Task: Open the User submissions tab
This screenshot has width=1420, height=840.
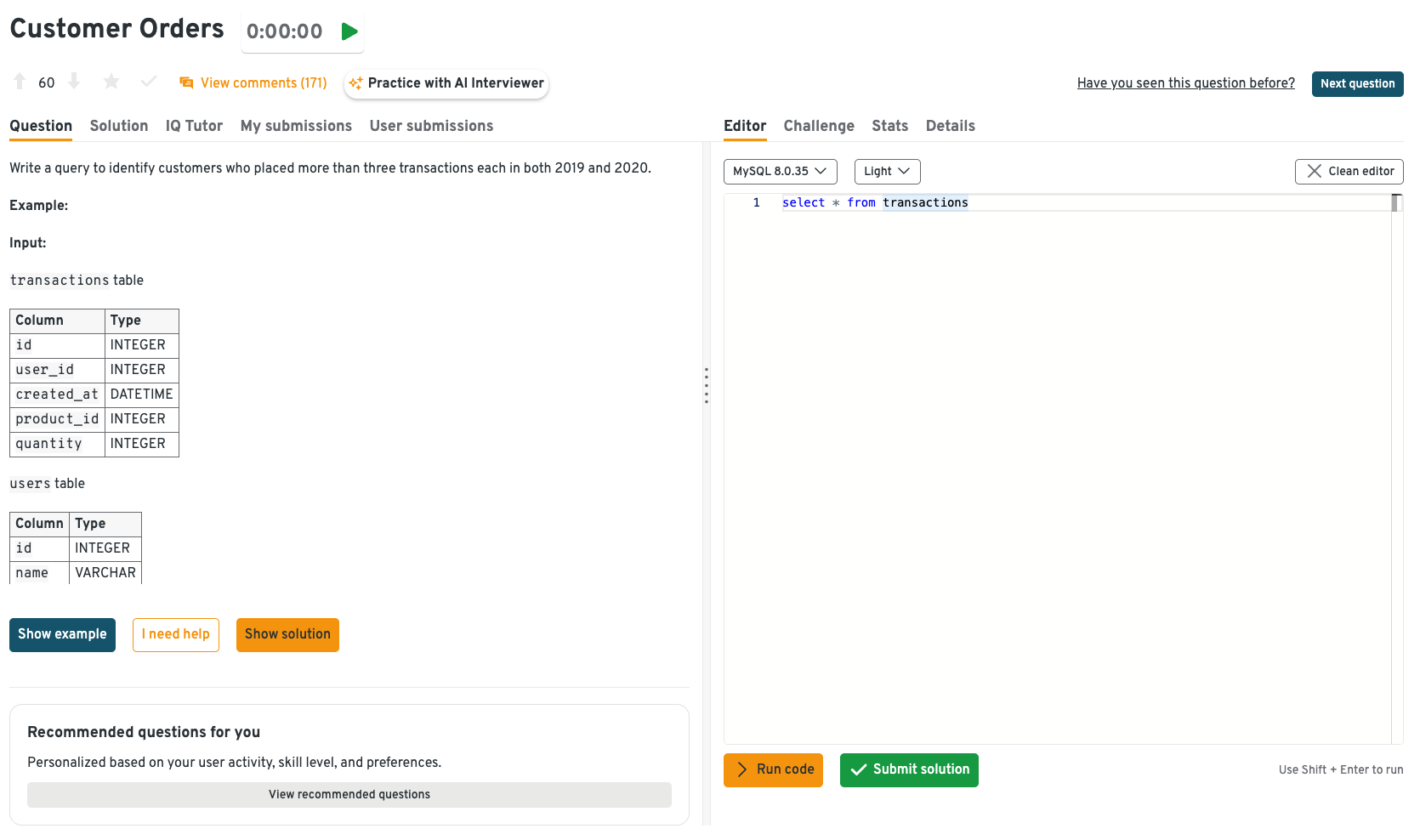Action: click(431, 126)
